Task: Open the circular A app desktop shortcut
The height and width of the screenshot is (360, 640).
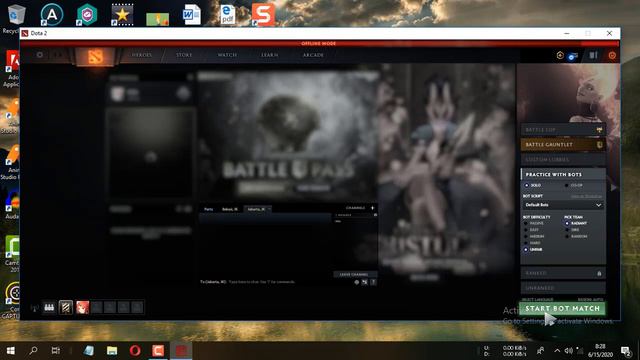Action: [x=52, y=15]
